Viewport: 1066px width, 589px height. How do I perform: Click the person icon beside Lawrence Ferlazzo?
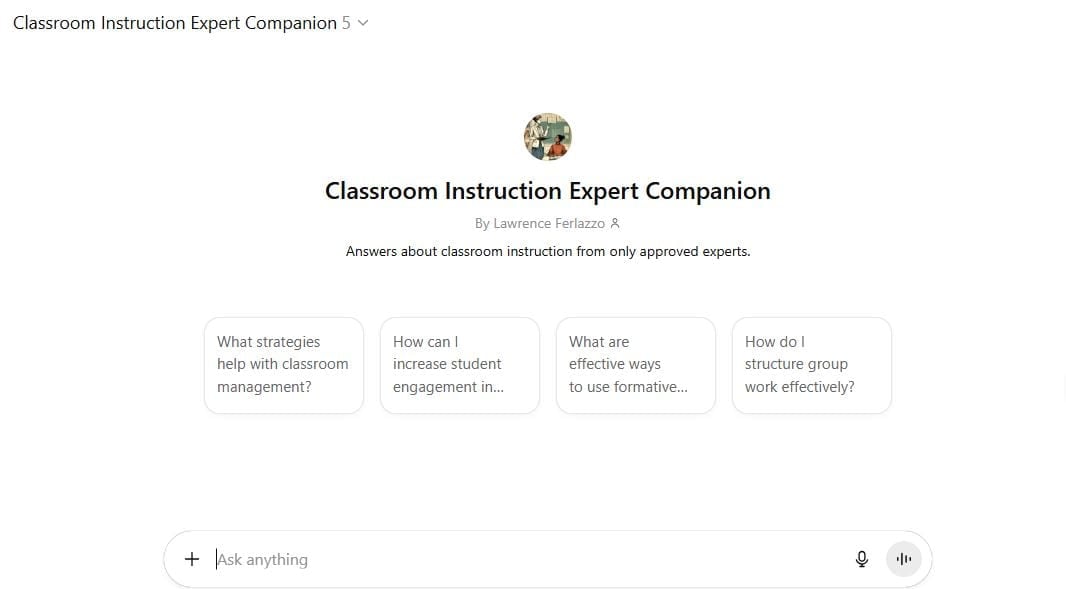615,224
